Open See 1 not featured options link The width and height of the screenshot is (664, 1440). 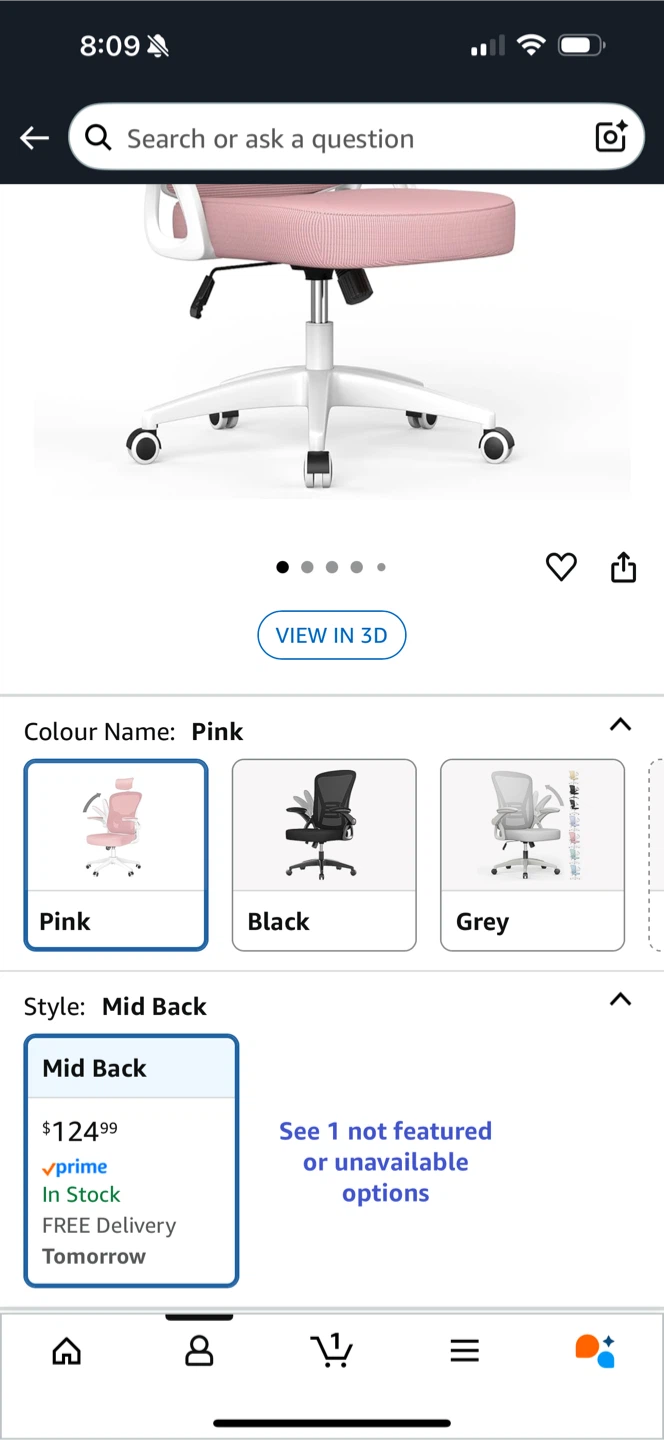click(385, 1162)
